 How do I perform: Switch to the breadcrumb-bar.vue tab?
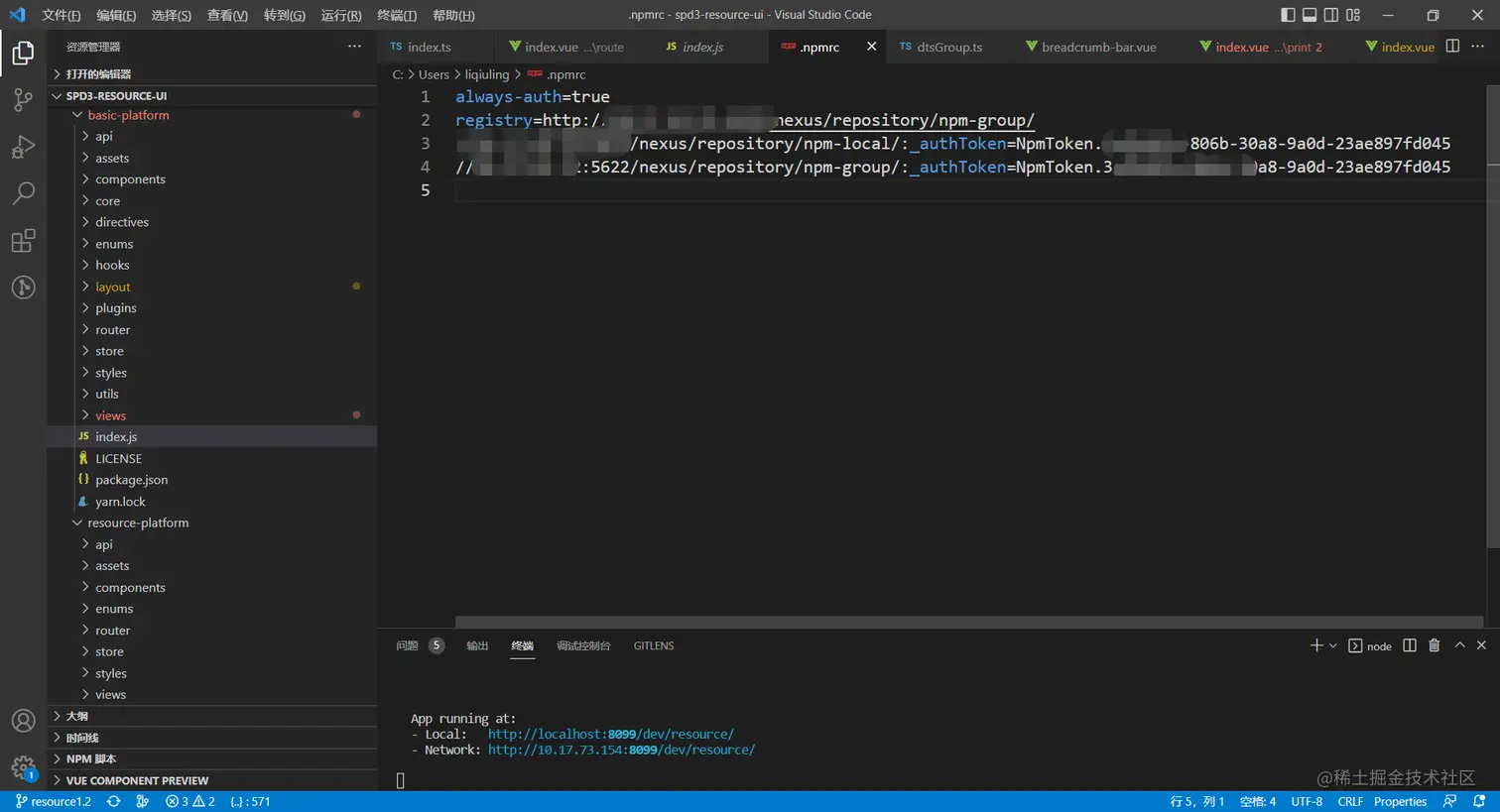tap(1098, 47)
